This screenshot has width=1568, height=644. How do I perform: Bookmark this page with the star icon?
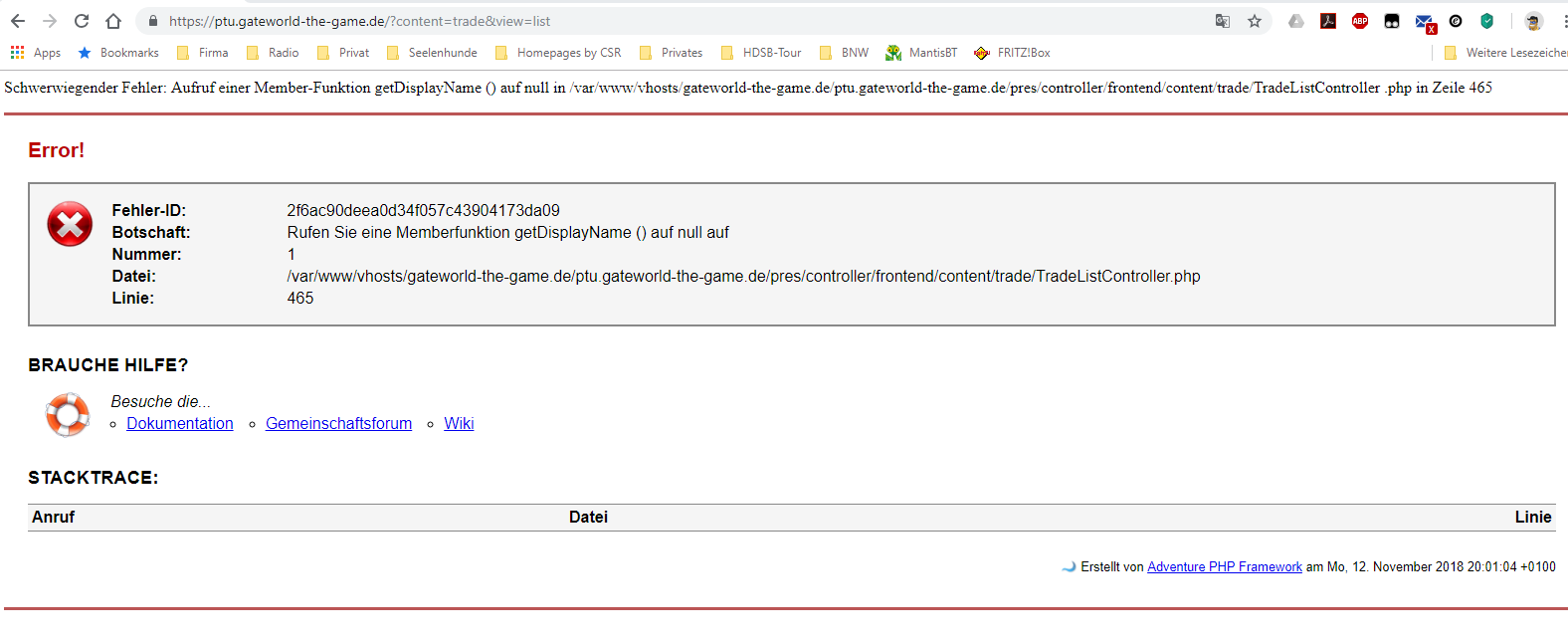coord(1255,21)
